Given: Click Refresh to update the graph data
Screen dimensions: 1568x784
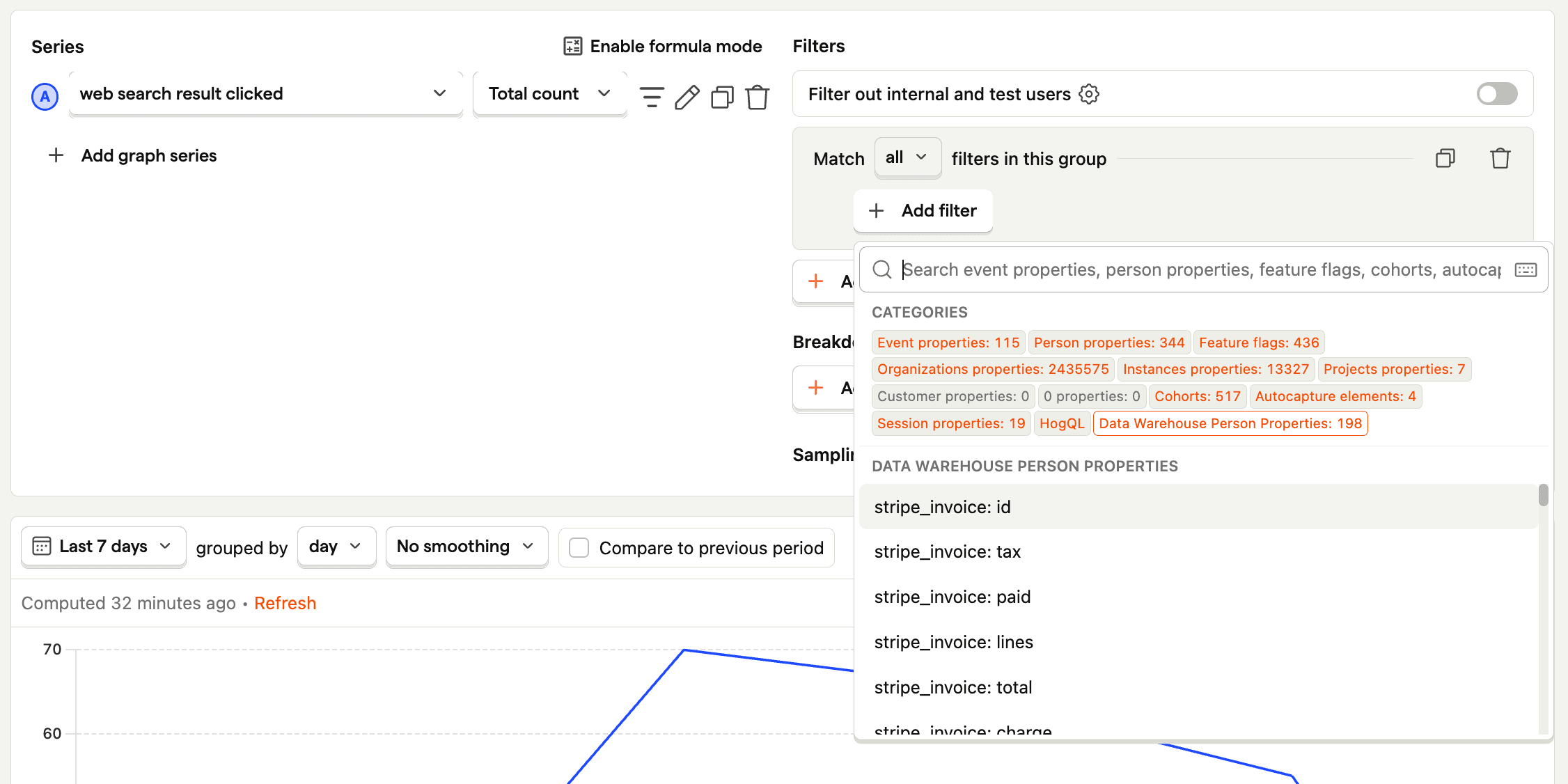Looking at the screenshot, I should tap(285, 602).
